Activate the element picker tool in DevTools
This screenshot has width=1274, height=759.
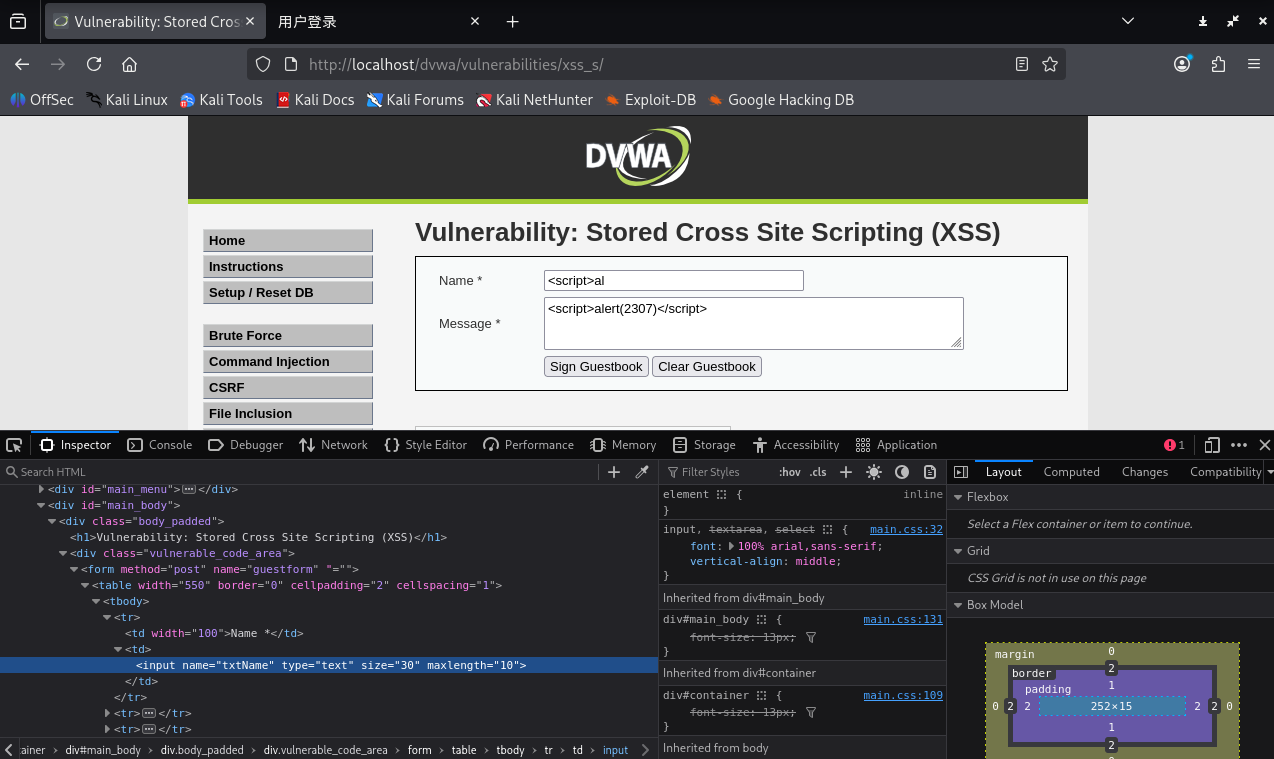(x=14, y=445)
